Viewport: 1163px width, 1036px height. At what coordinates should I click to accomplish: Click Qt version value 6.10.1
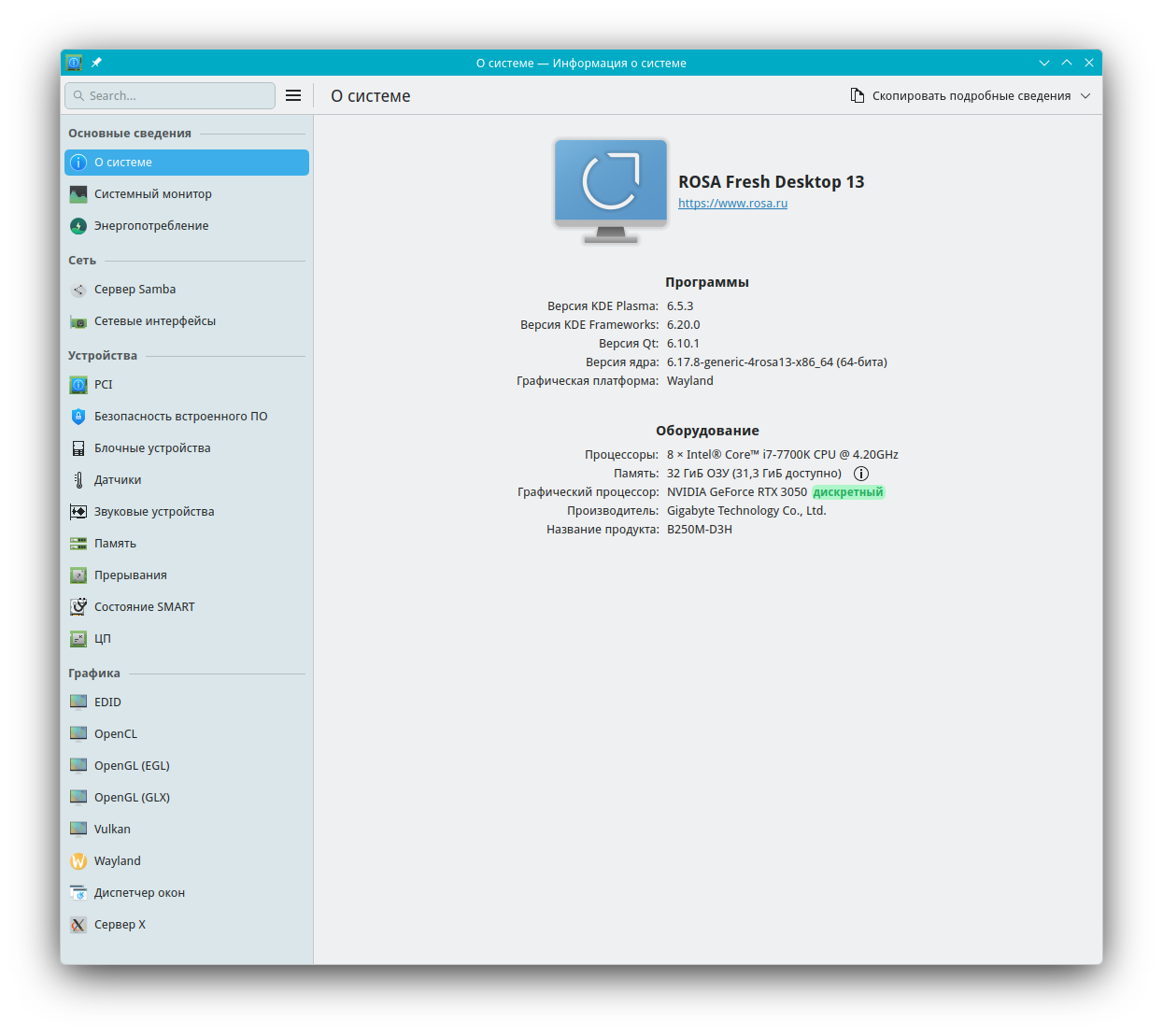[683, 344]
